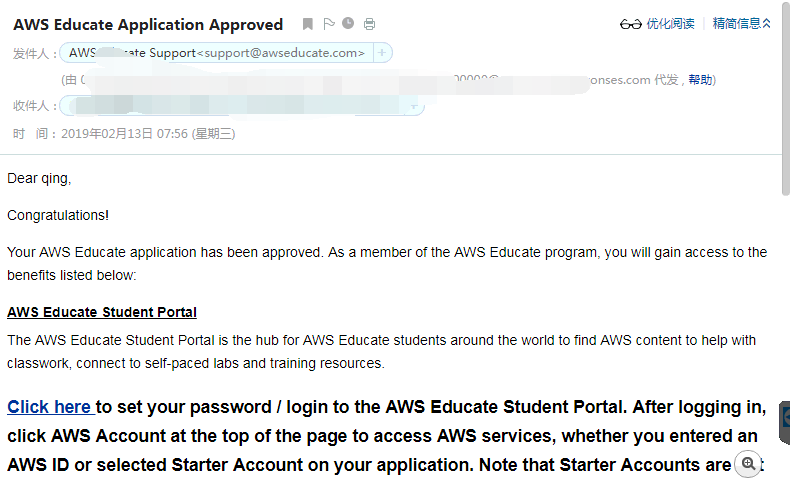This screenshot has width=790, height=487.
Task: Click the Congratulations! line in the email
Action: (58, 215)
